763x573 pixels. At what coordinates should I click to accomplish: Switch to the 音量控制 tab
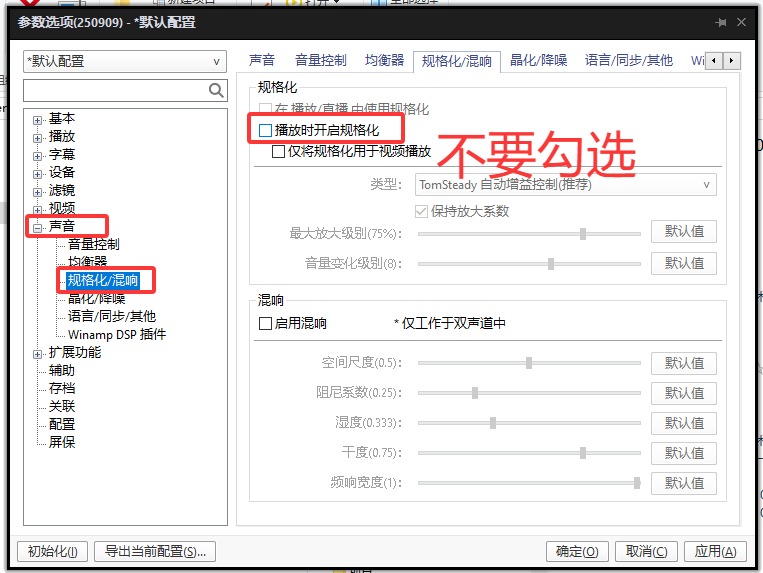[x=320, y=61]
